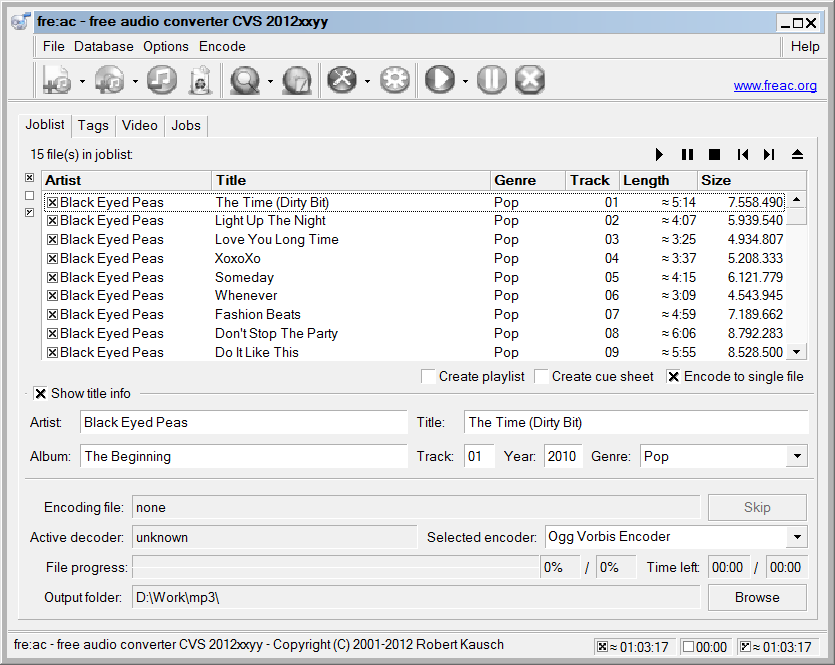The width and height of the screenshot is (835, 665).
Task: Click the submit CDDB data icon
Action: [297, 80]
